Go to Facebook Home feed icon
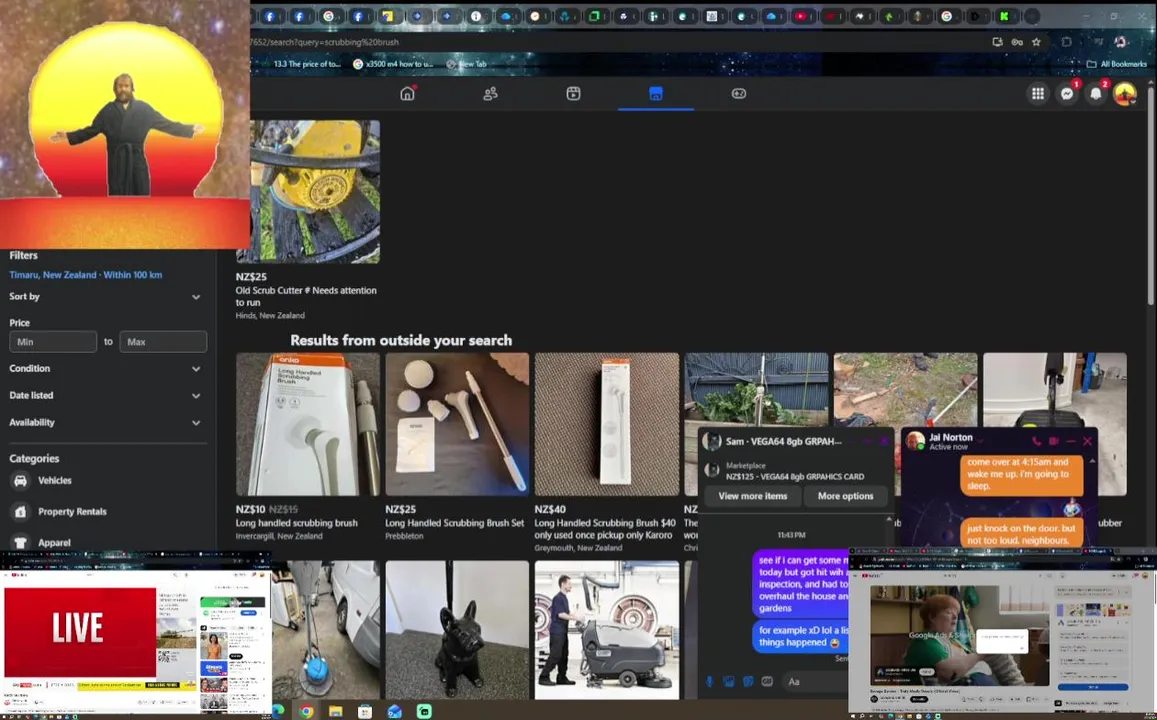The height and width of the screenshot is (720, 1157). tap(407, 94)
